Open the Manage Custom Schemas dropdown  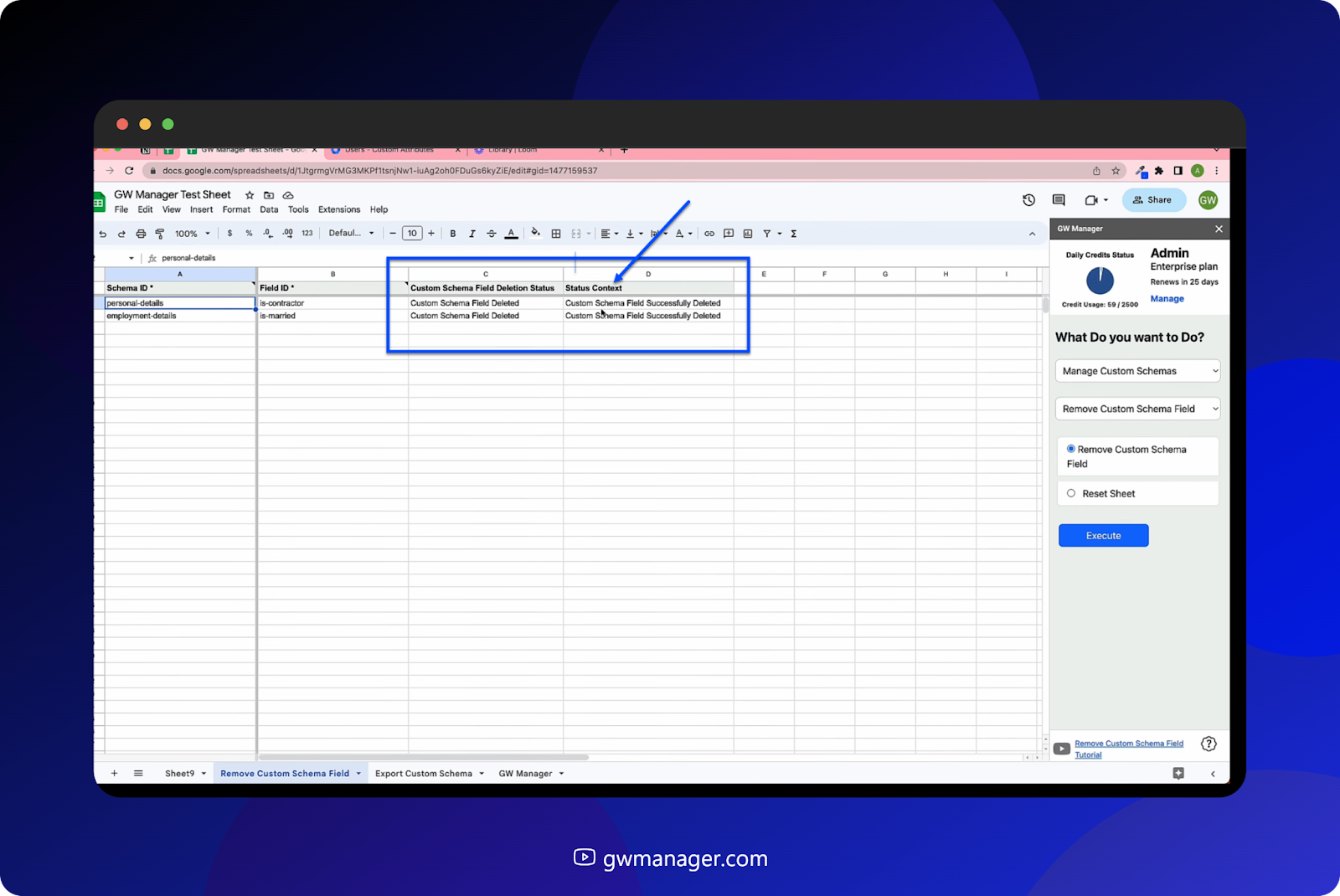pos(1137,371)
